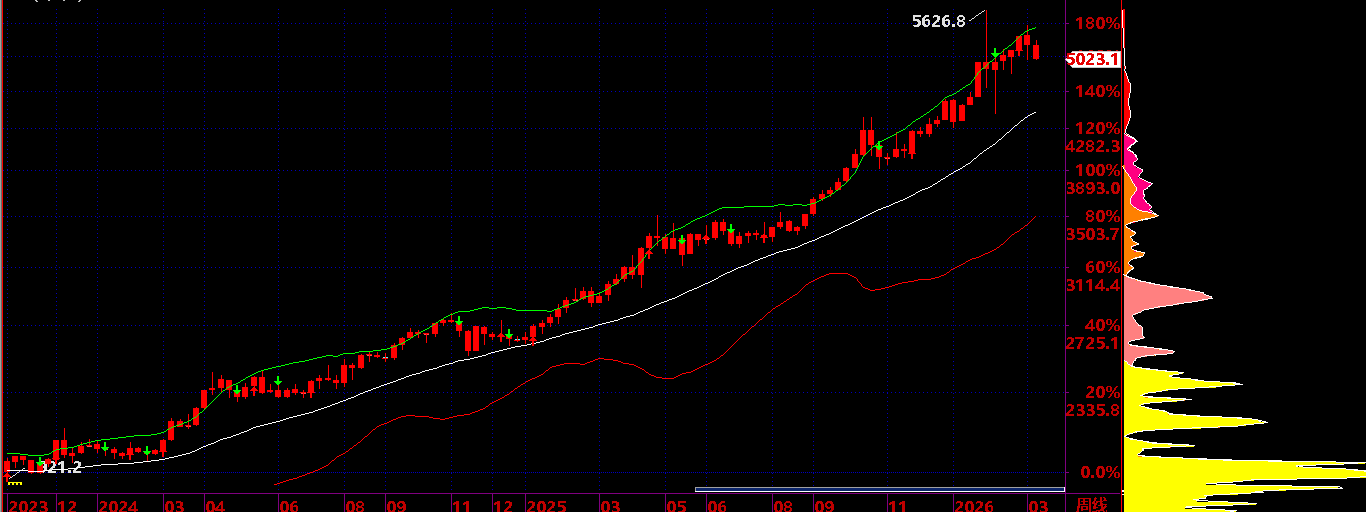
Task: Jump to the 2026 time axis label
Action: [974, 505]
